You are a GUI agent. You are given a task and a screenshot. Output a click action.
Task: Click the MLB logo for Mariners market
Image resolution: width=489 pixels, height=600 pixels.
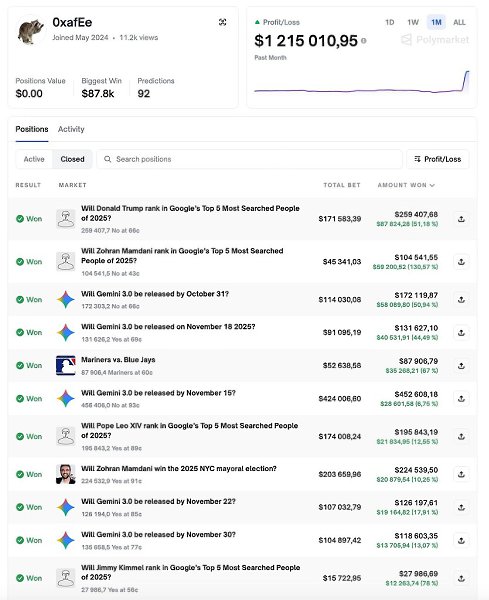(x=66, y=366)
